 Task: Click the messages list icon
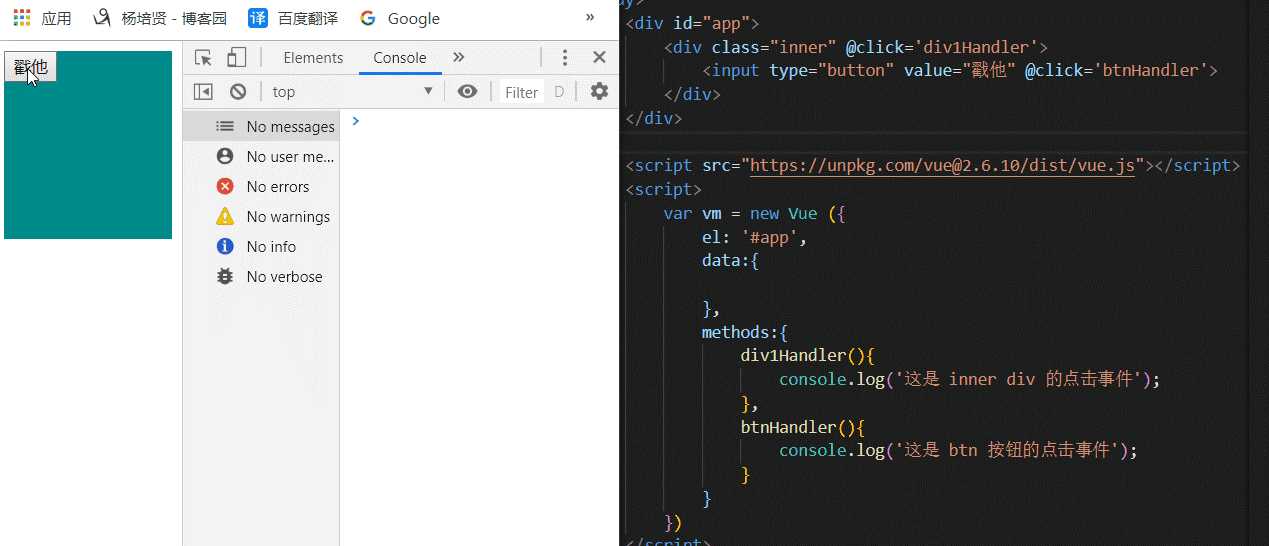225,126
